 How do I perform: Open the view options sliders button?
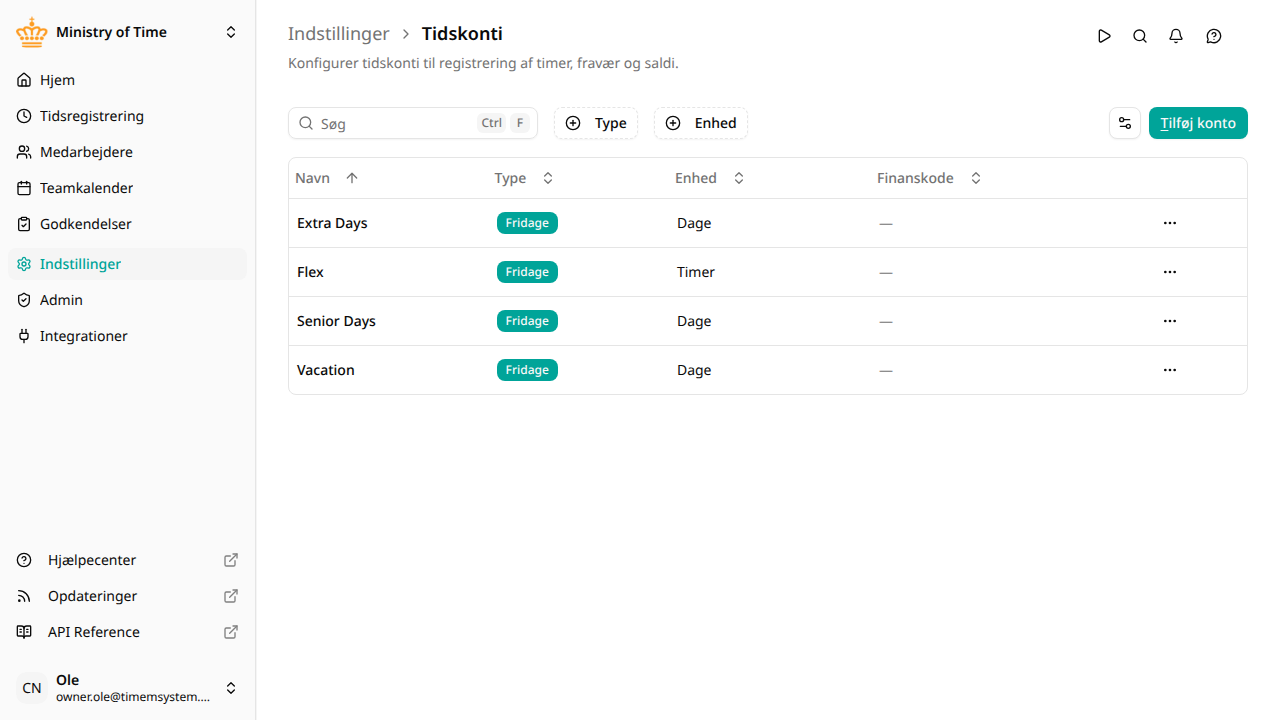tap(1125, 123)
